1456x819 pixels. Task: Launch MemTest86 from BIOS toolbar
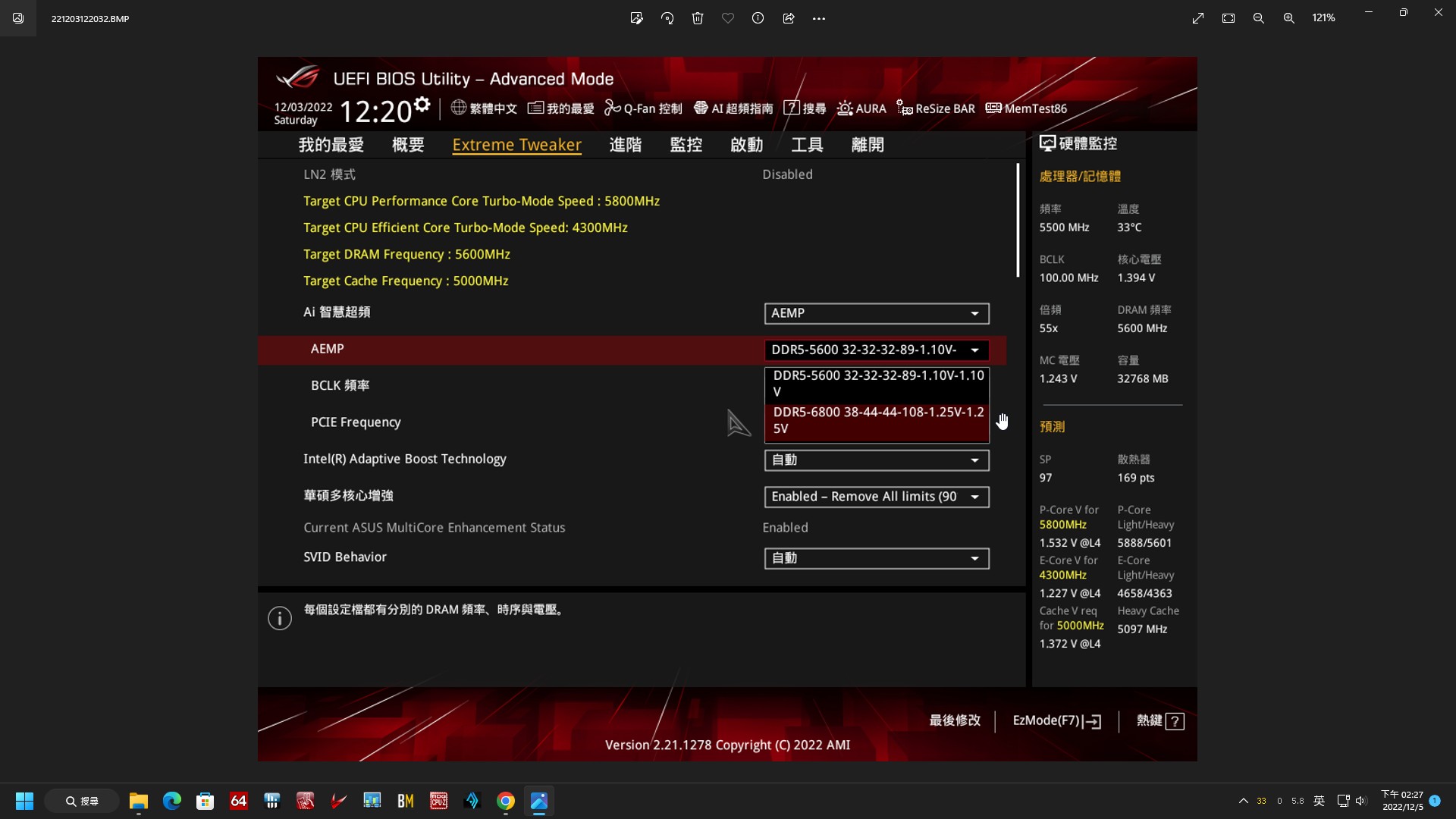click(1026, 108)
